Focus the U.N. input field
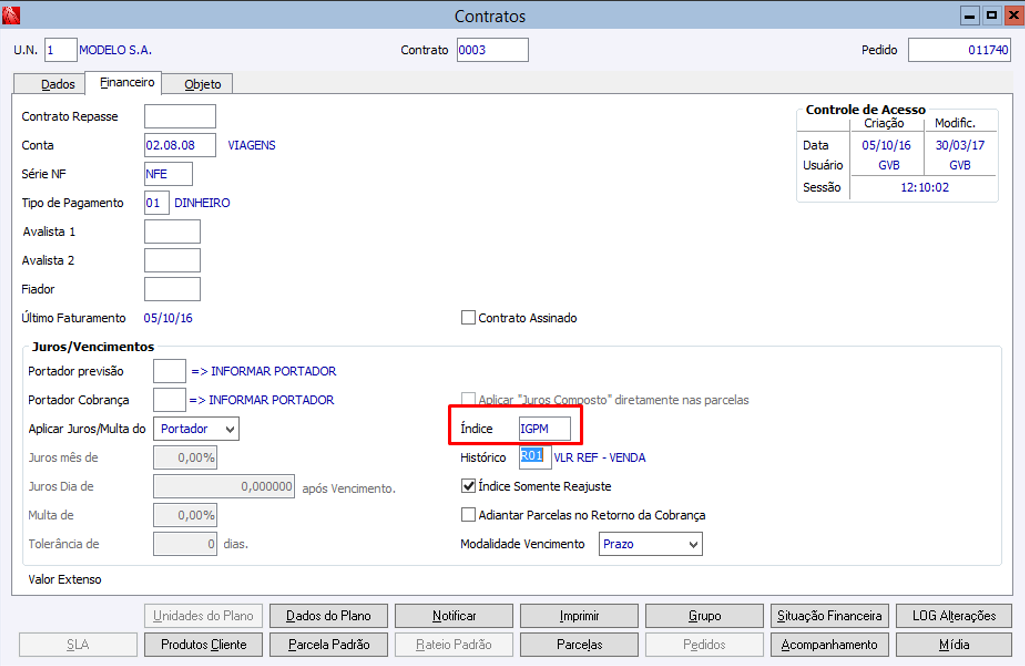 61,50
